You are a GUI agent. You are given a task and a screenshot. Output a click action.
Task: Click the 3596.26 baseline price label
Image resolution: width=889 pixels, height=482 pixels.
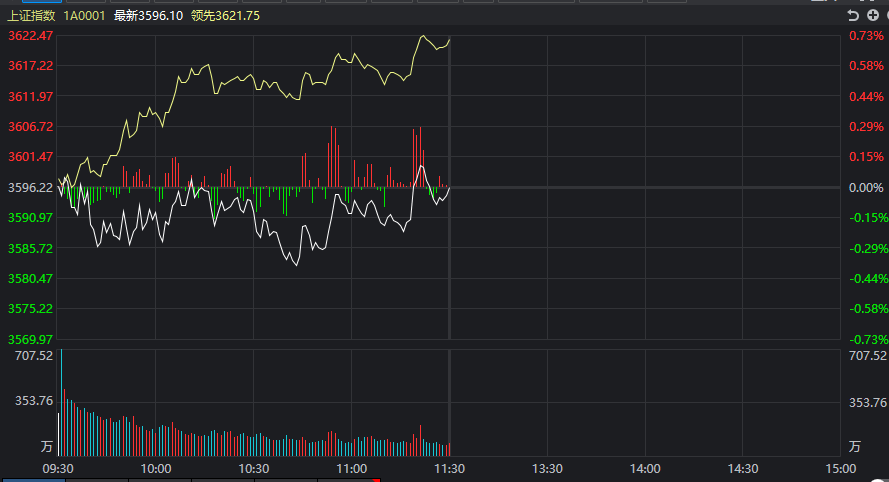(x=30, y=187)
